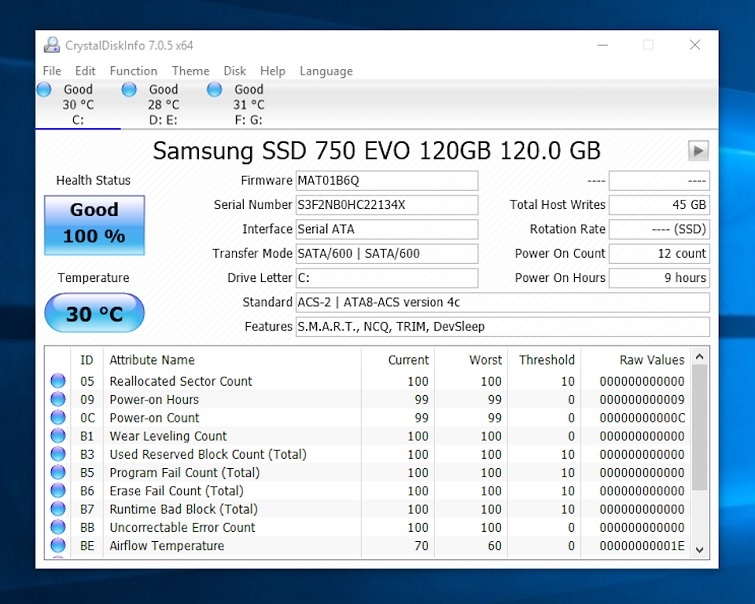This screenshot has height=604, width=755.
Task: Click the Serial Number field
Action: [x=387, y=205]
